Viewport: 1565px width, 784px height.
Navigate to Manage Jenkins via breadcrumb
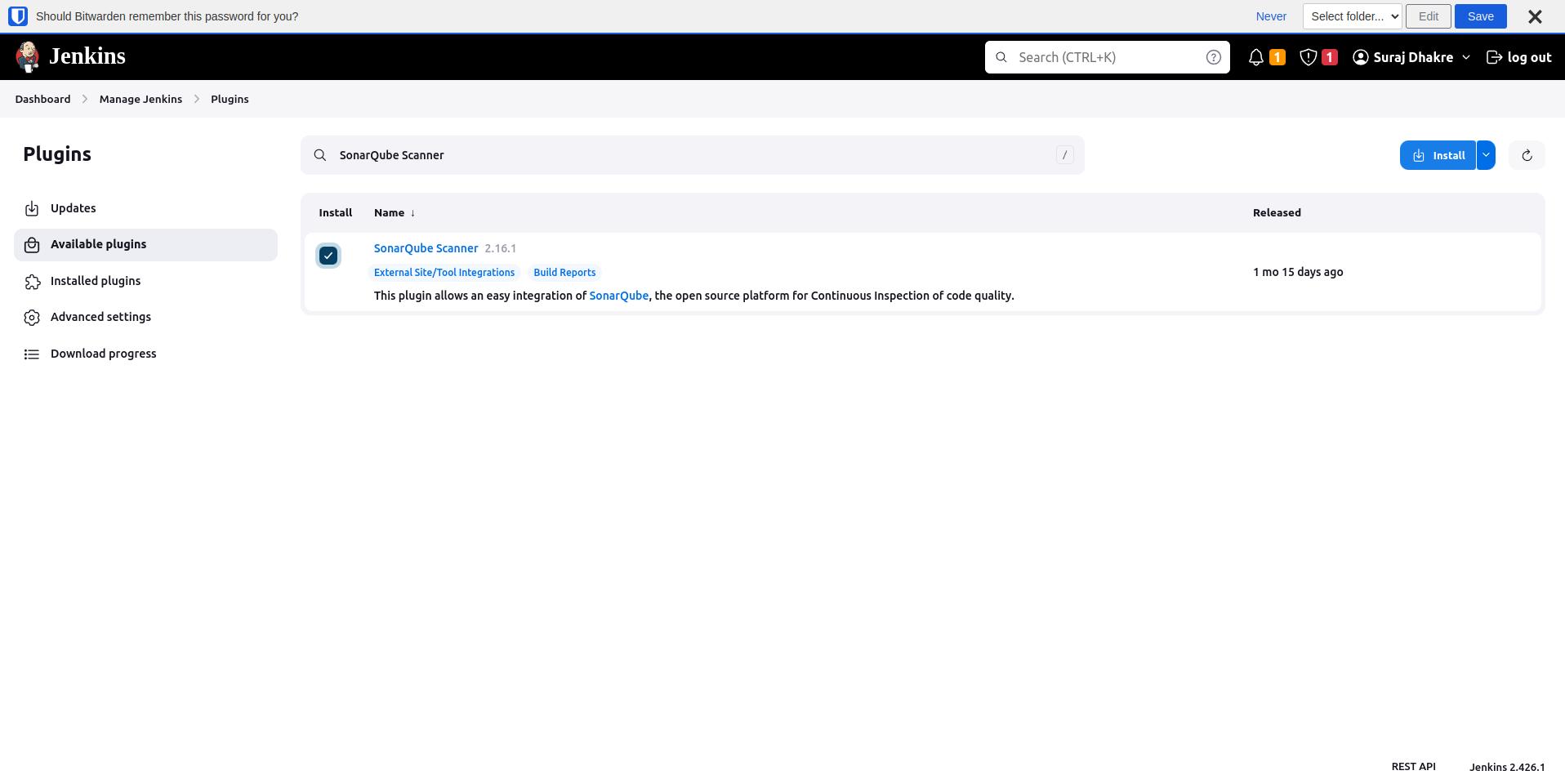click(x=140, y=99)
